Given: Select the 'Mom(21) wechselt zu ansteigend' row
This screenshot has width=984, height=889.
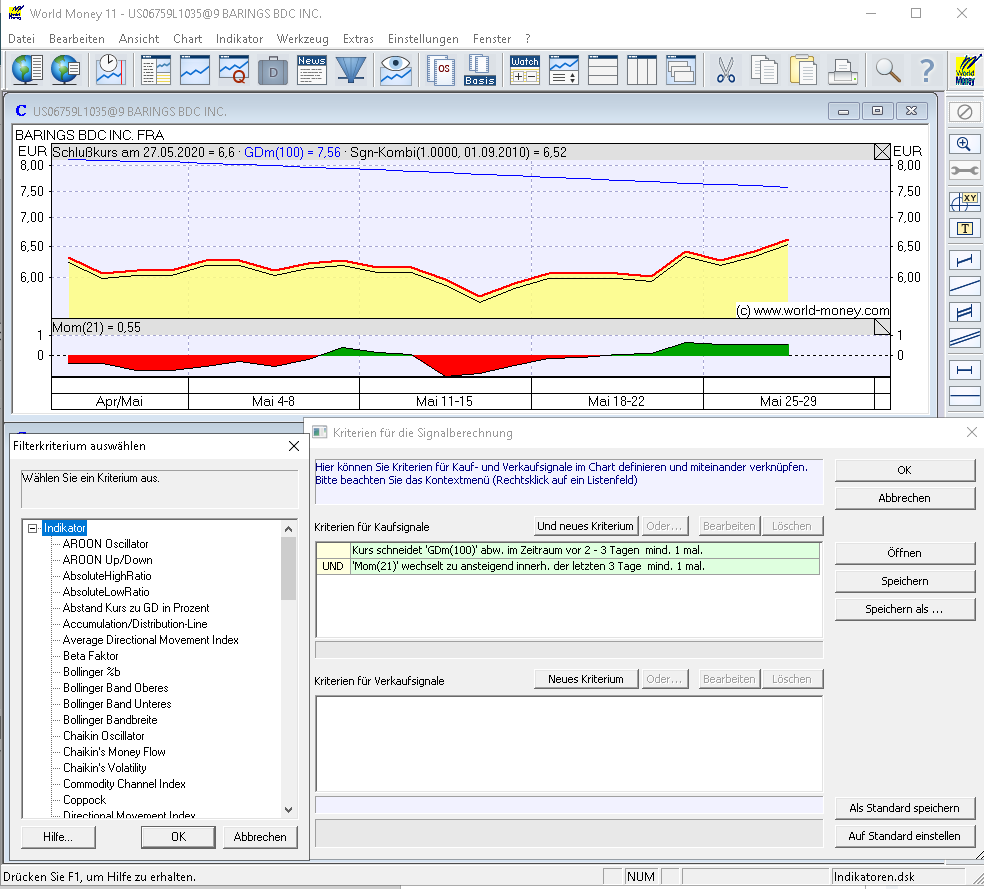Looking at the screenshot, I should click(x=568, y=567).
